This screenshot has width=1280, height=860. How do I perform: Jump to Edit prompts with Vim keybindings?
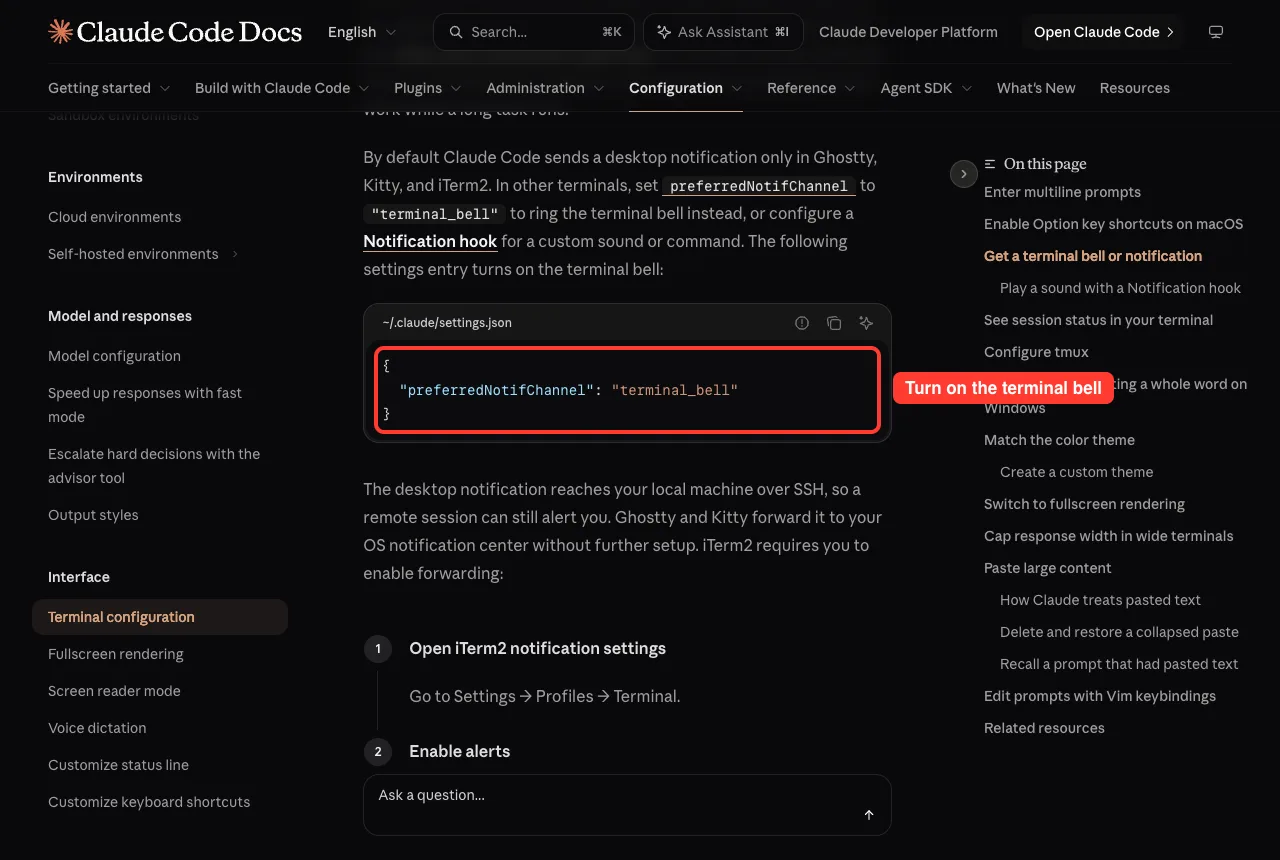click(1100, 696)
